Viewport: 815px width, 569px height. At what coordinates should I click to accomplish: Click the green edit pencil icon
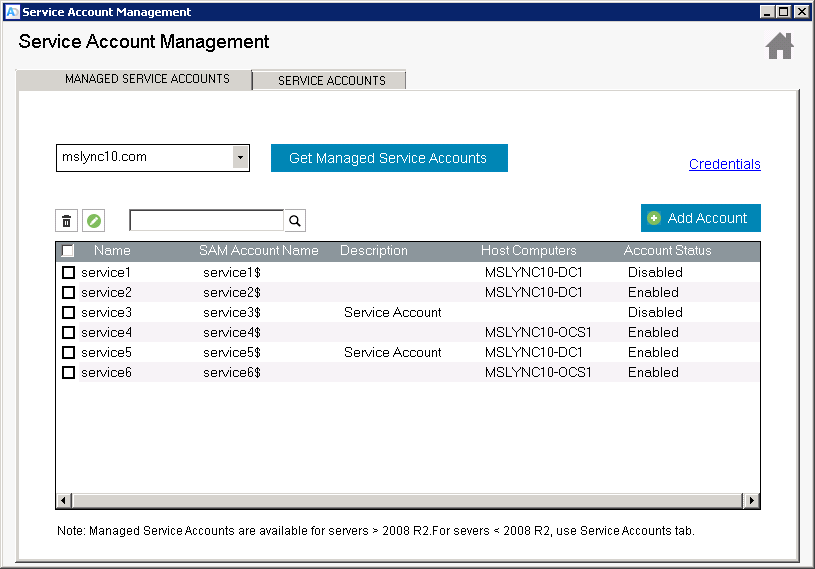94,221
